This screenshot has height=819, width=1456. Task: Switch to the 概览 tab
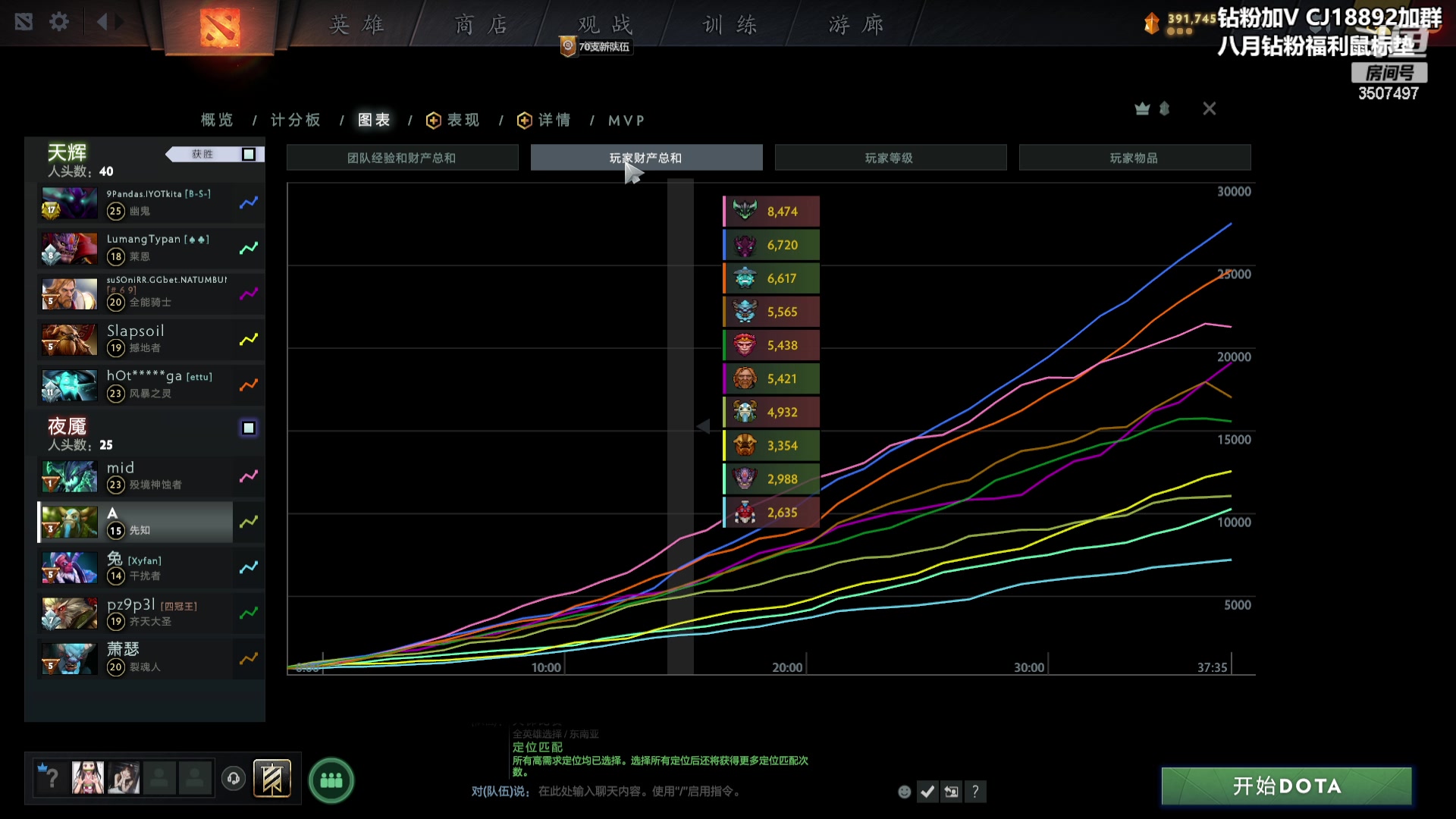[217, 120]
